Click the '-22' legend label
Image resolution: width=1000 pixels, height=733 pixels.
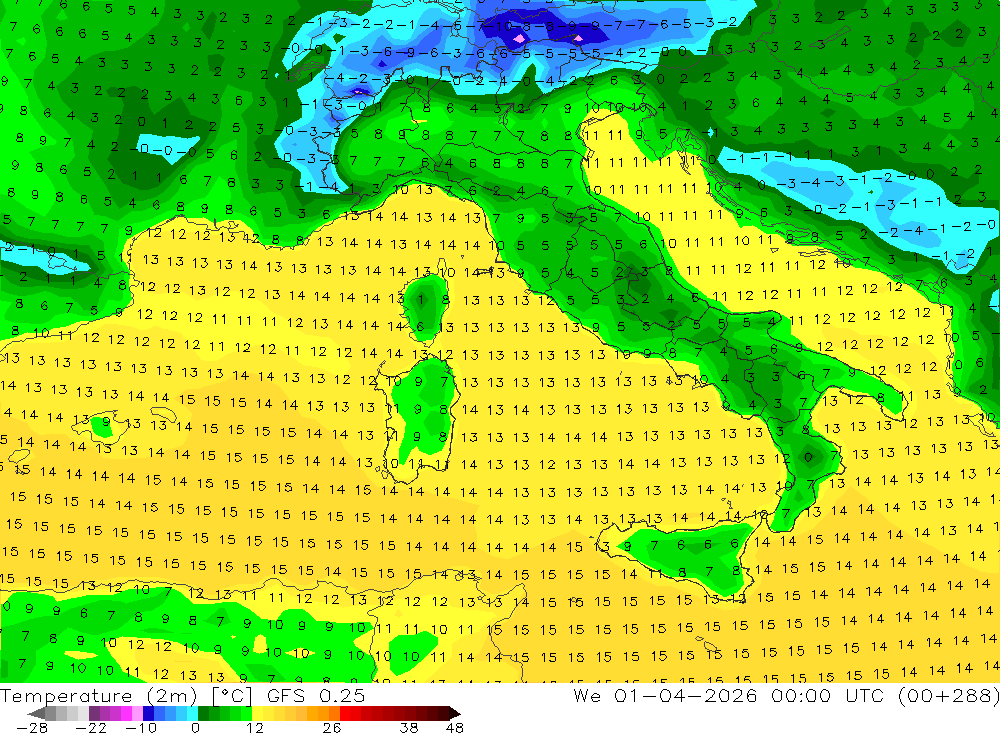click(91, 727)
